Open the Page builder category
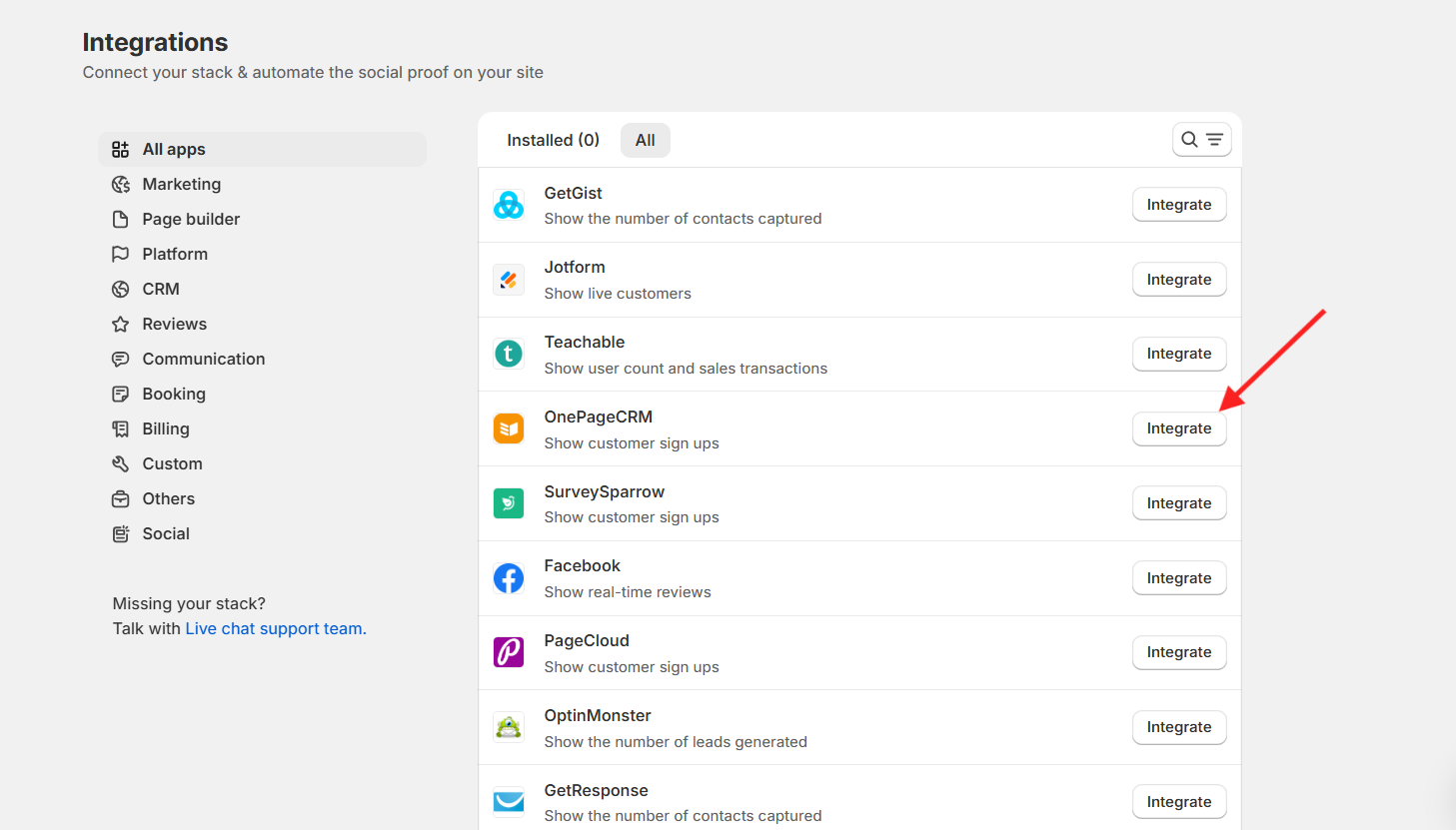Image resolution: width=1456 pixels, height=830 pixels. tap(263, 220)
